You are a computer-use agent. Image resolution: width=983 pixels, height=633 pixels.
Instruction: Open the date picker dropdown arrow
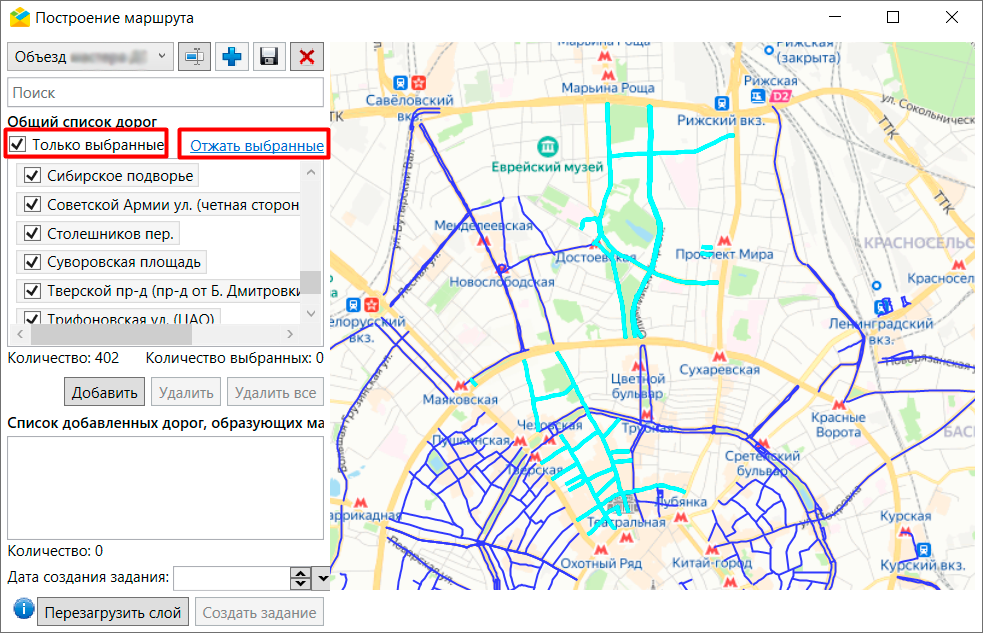pyautogui.click(x=322, y=578)
